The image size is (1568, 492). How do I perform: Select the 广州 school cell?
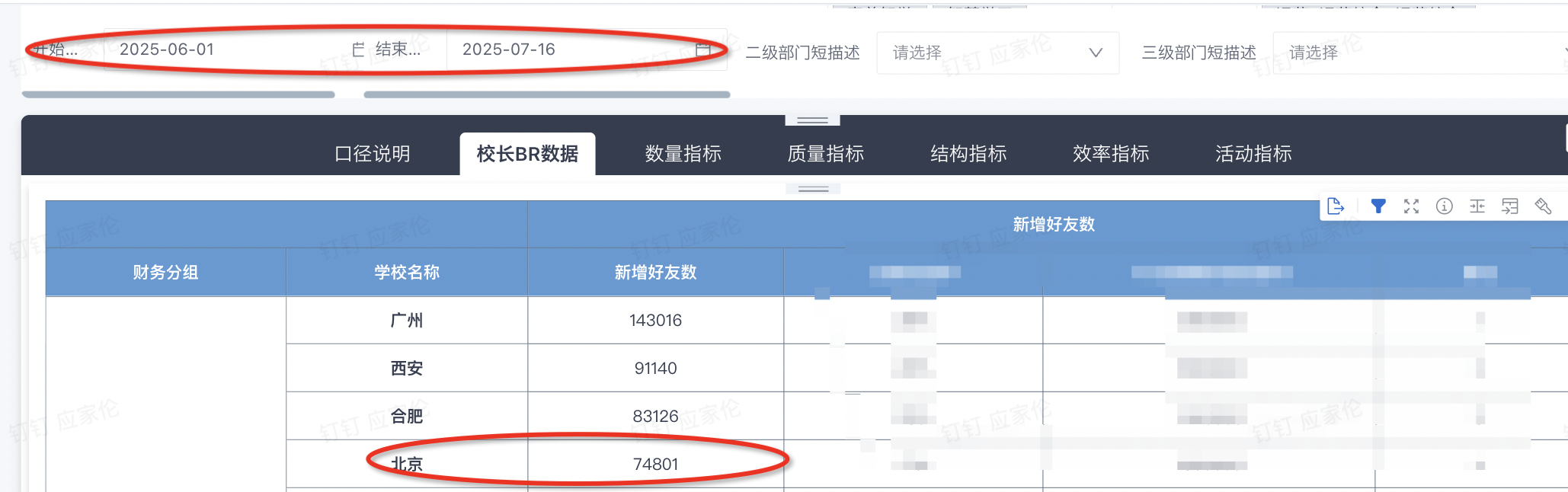pyautogui.click(x=407, y=321)
